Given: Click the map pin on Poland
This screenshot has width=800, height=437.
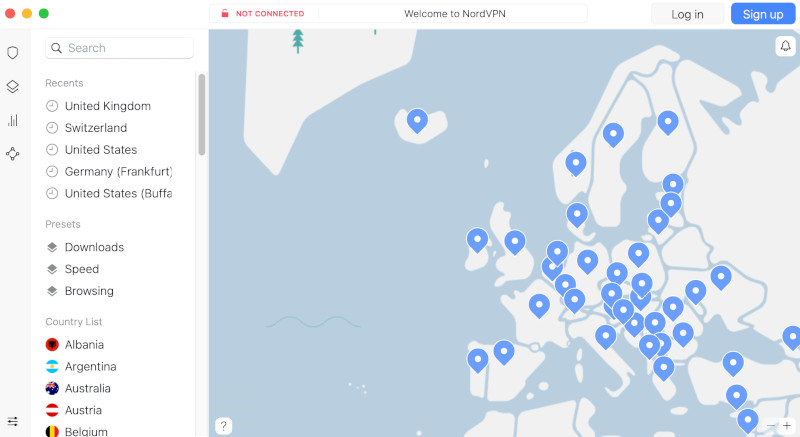Looking at the screenshot, I should coord(638,254).
